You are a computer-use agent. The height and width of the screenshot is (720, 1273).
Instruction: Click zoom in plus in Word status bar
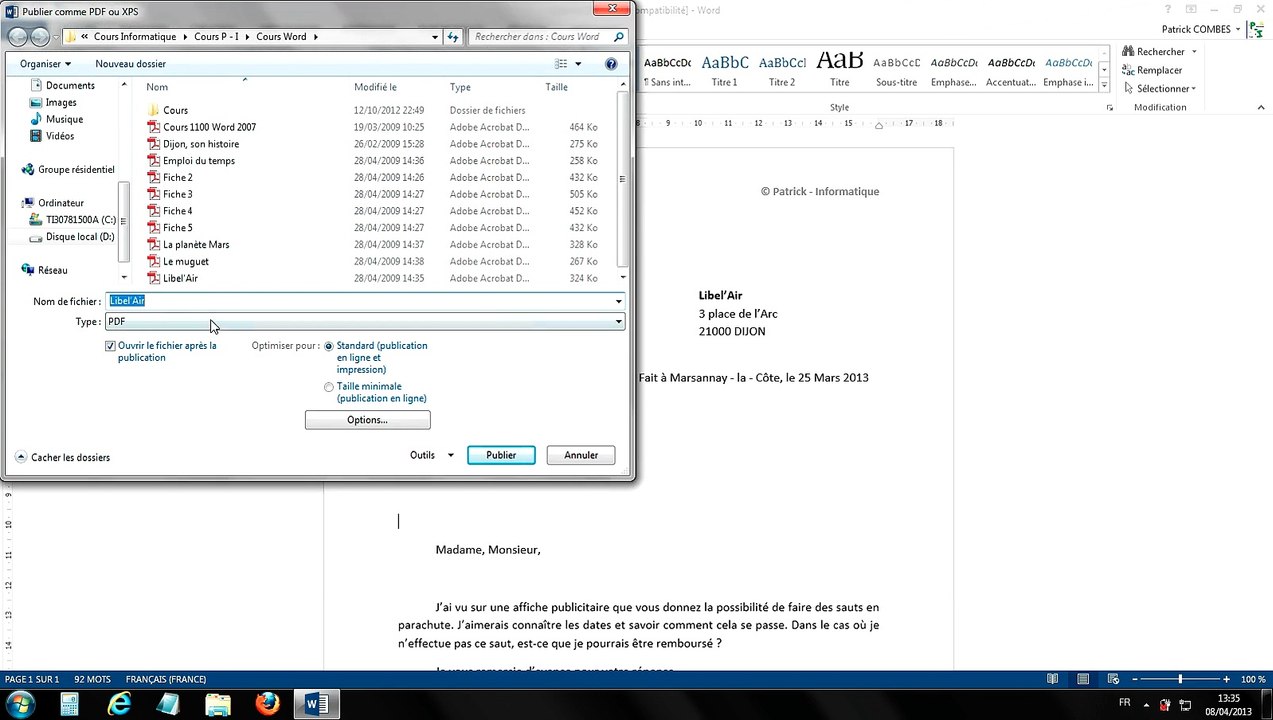[1227, 679]
